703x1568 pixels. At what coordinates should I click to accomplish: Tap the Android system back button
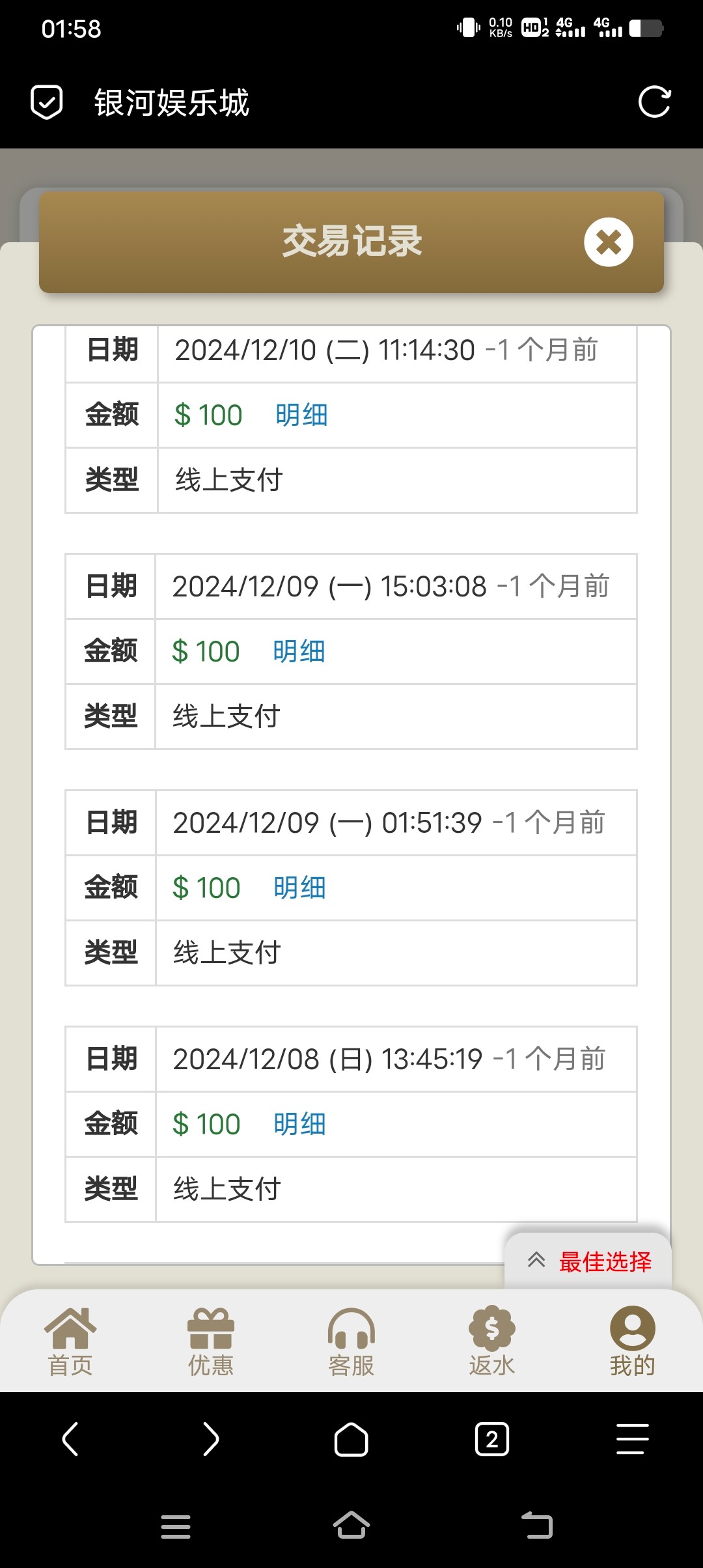[537, 1526]
